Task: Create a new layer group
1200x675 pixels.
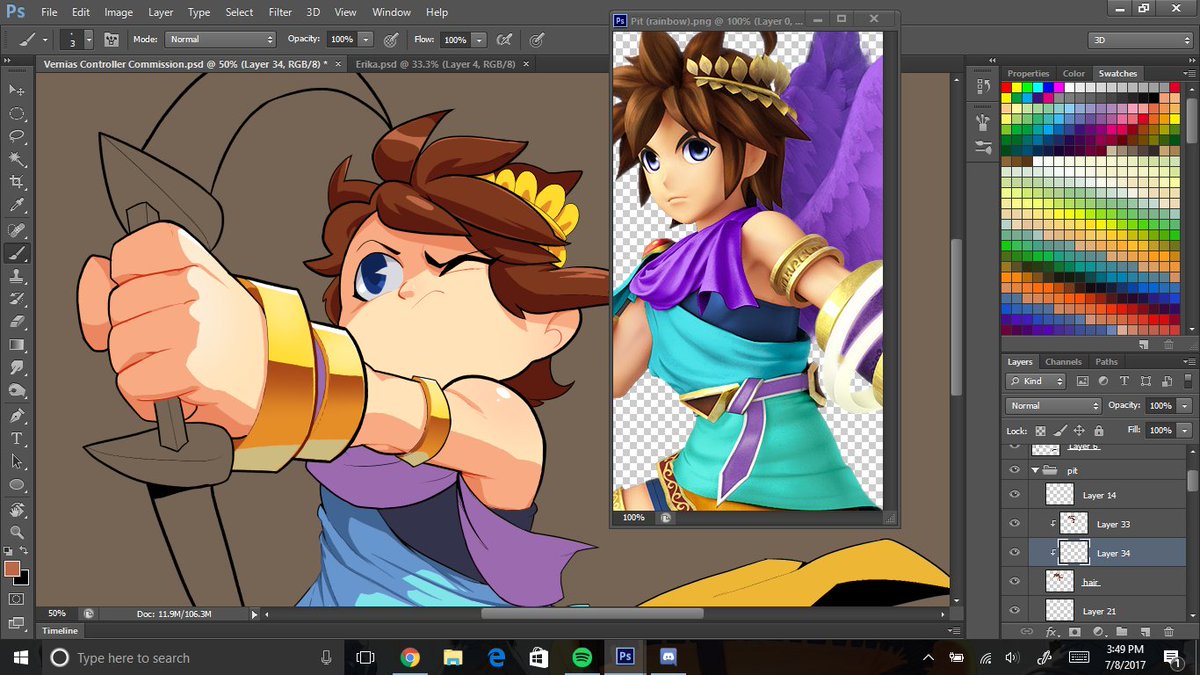Action: coord(1122,632)
